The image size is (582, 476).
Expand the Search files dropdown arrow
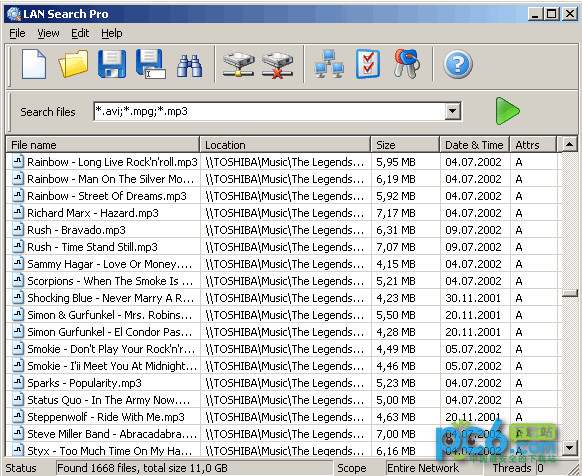pos(452,111)
